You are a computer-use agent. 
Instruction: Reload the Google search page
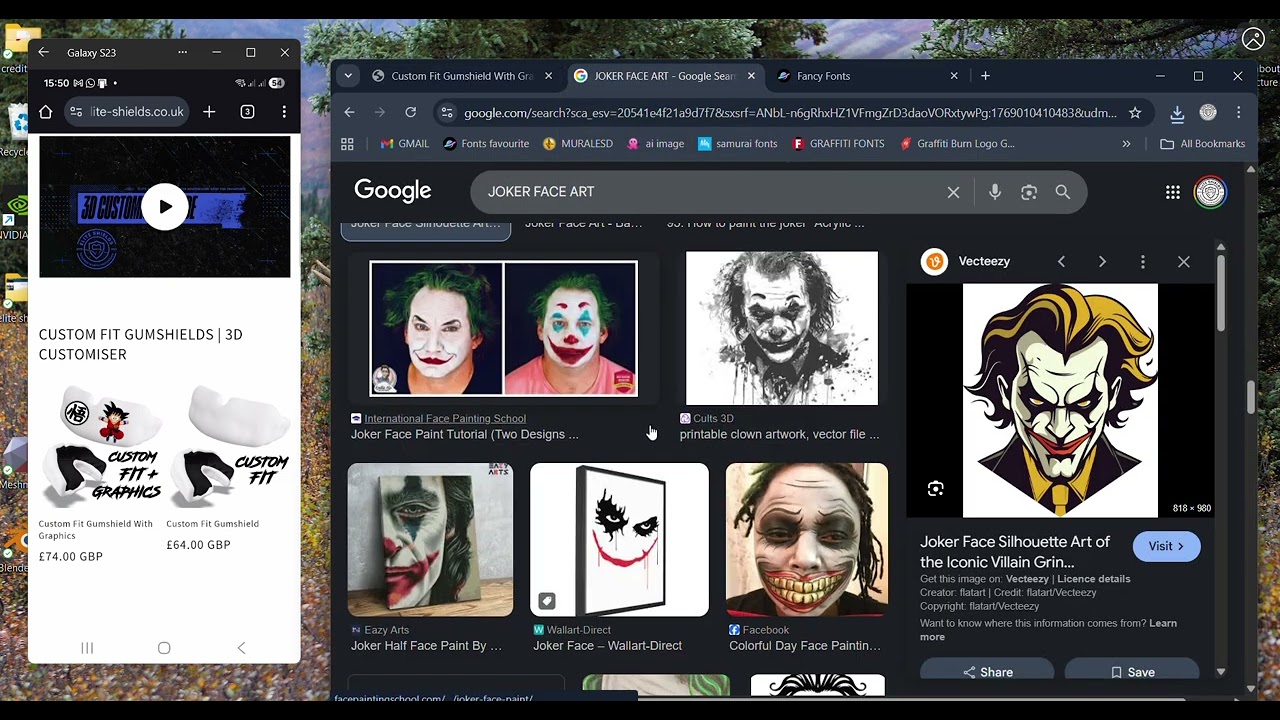[410, 113]
